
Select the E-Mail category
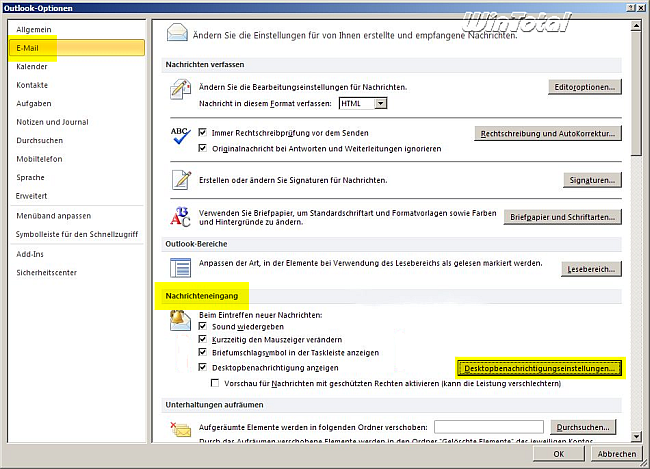(x=77, y=48)
